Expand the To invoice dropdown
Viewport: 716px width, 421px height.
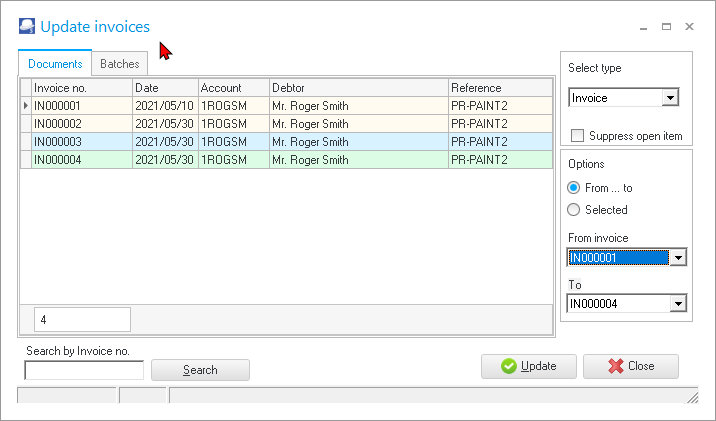point(678,305)
